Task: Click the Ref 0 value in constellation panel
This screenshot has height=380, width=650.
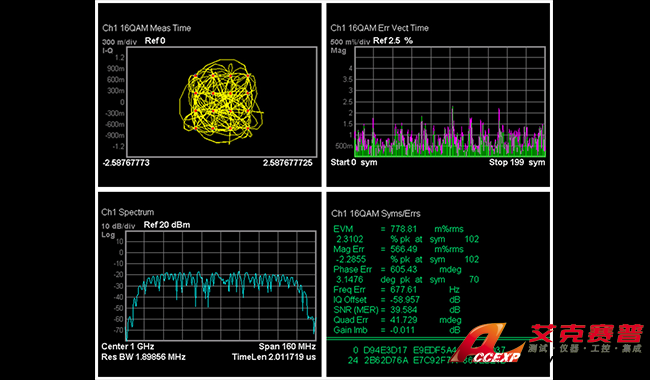Action: point(155,41)
